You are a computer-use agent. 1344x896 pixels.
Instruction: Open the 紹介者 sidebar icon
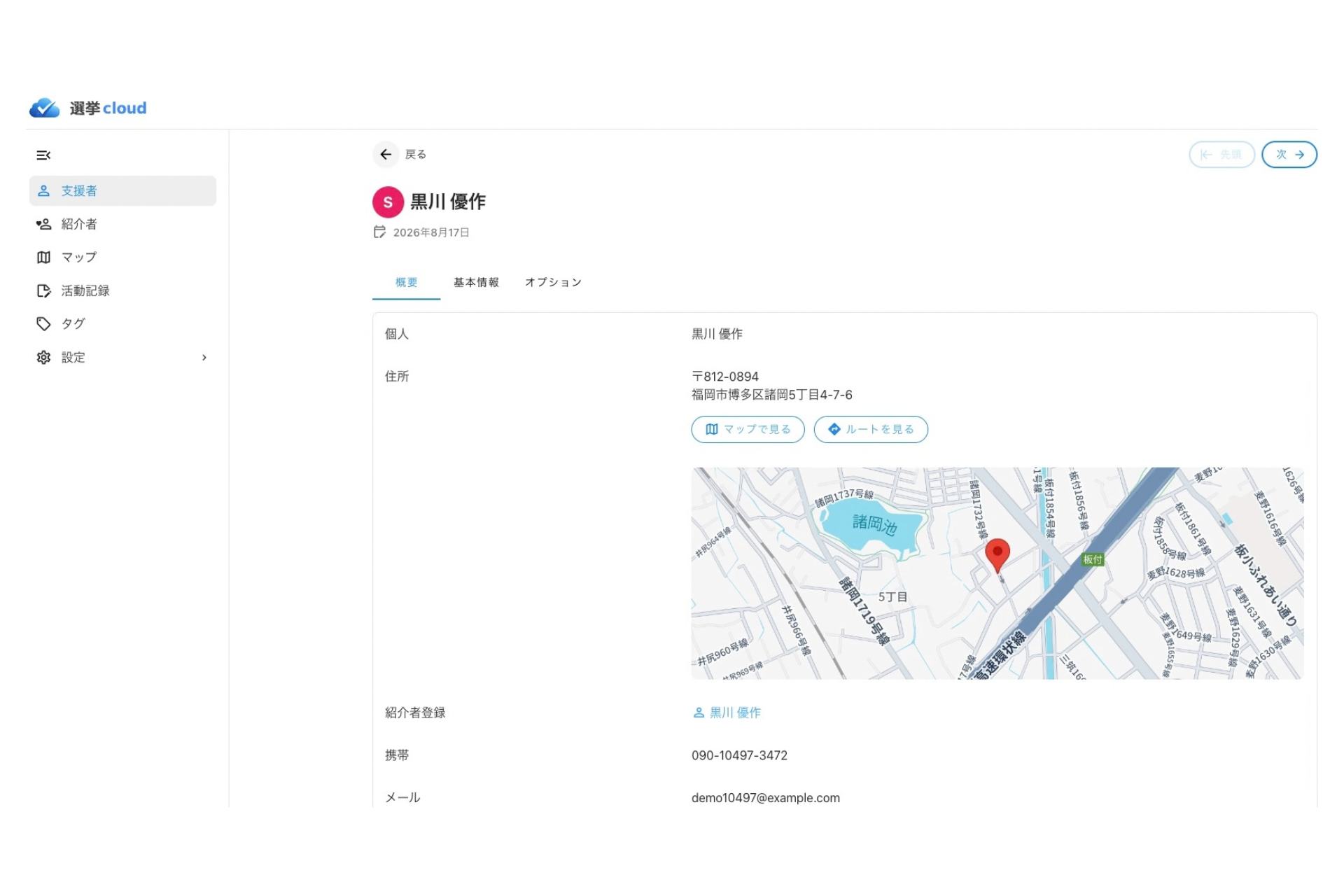(x=43, y=224)
